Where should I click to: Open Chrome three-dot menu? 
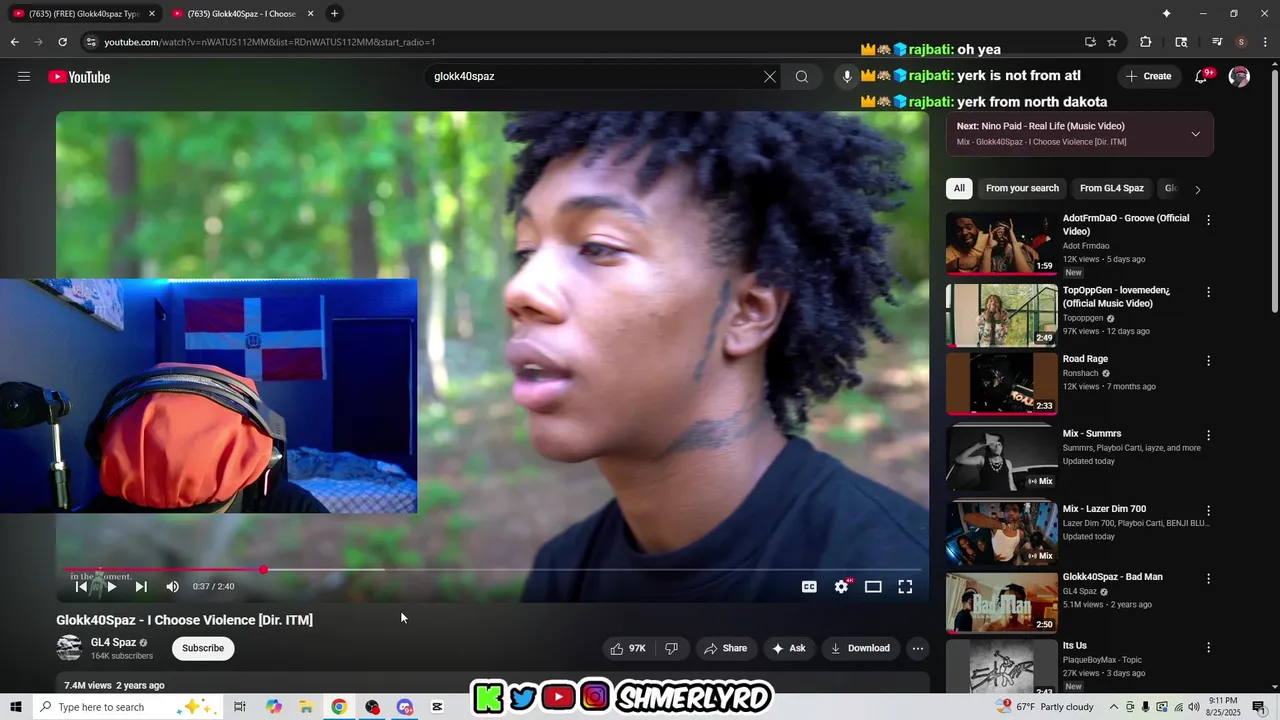coord(1263,42)
